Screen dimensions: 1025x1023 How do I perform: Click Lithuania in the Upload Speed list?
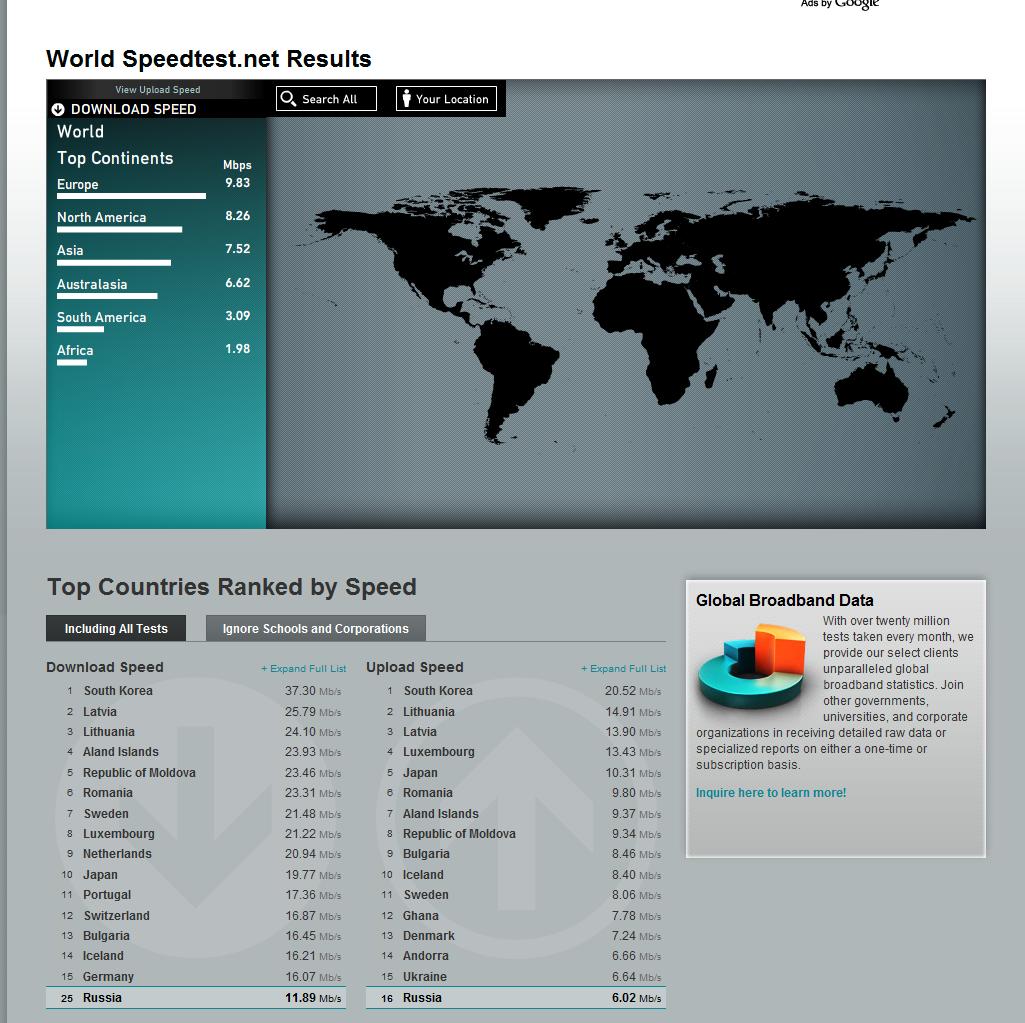coord(429,711)
